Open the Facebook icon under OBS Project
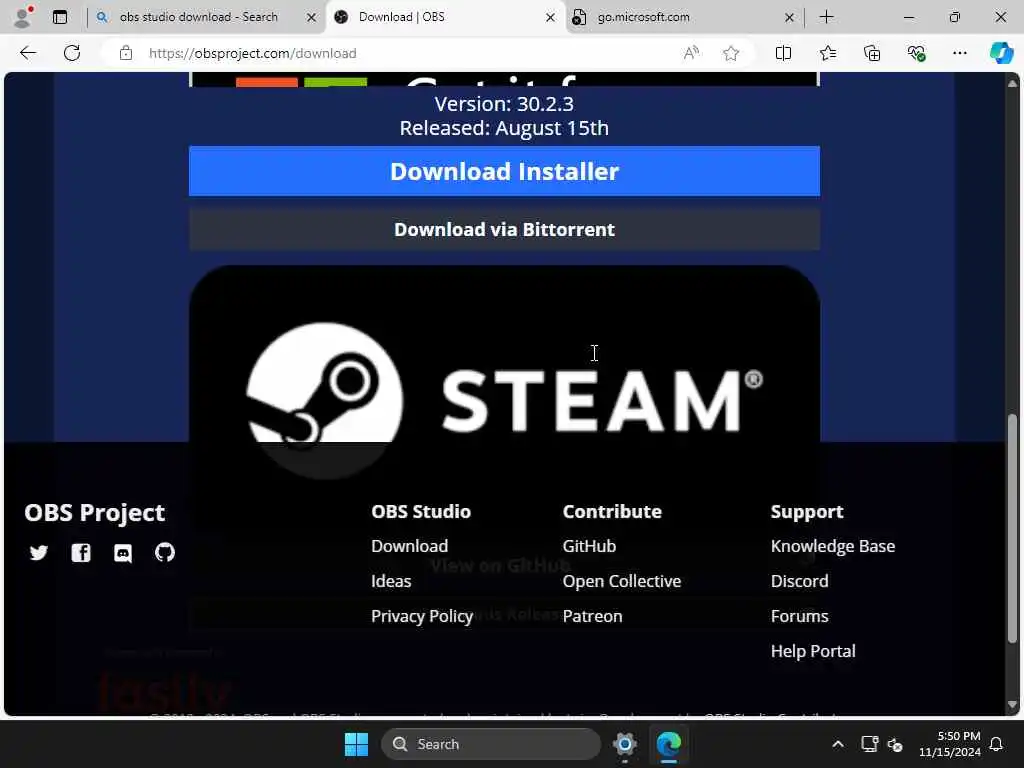Screen dimensions: 1024x768 pyautogui.click(x=81, y=553)
